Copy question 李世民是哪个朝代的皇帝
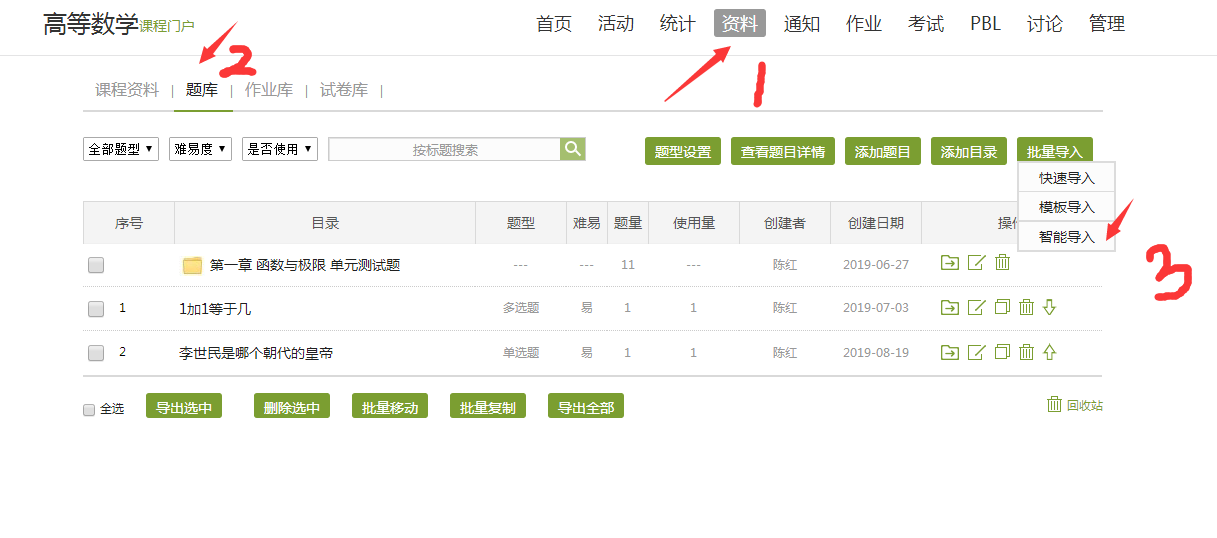The height and width of the screenshot is (538, 1217). pyautogui.click(x=1002, y=352)
